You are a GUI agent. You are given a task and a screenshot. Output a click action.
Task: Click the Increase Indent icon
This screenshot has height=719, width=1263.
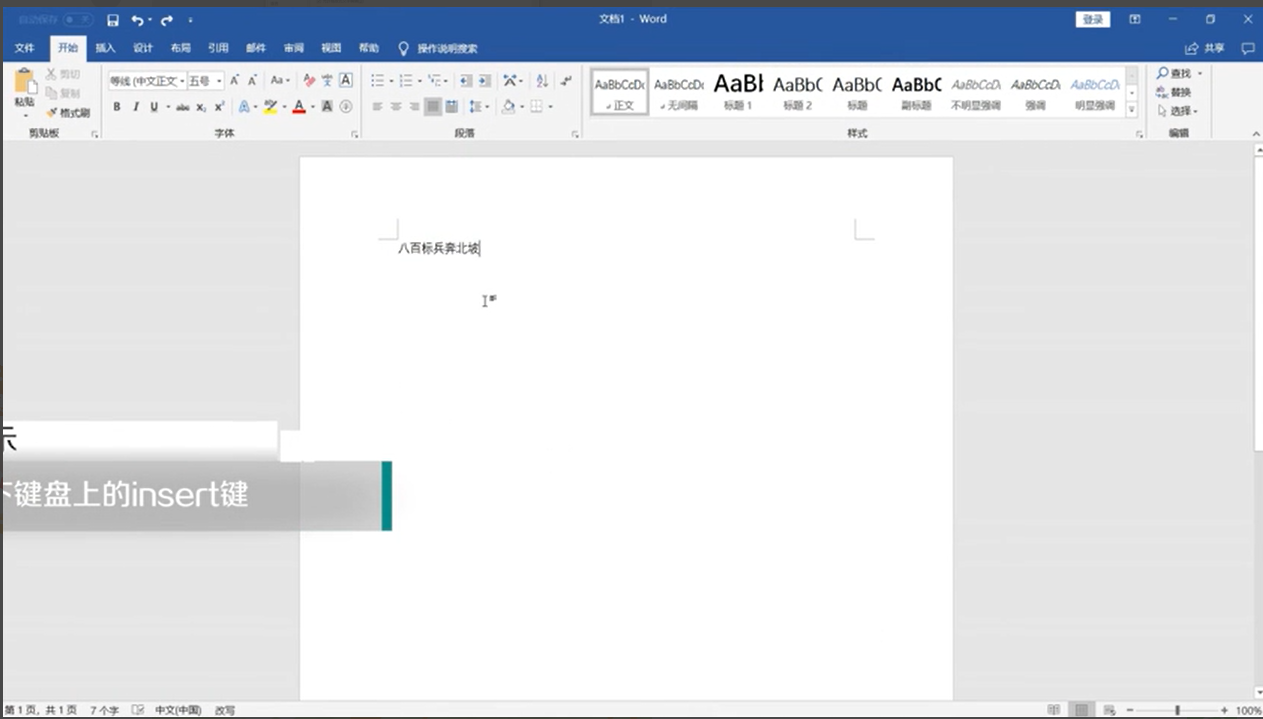pos(485,81)
